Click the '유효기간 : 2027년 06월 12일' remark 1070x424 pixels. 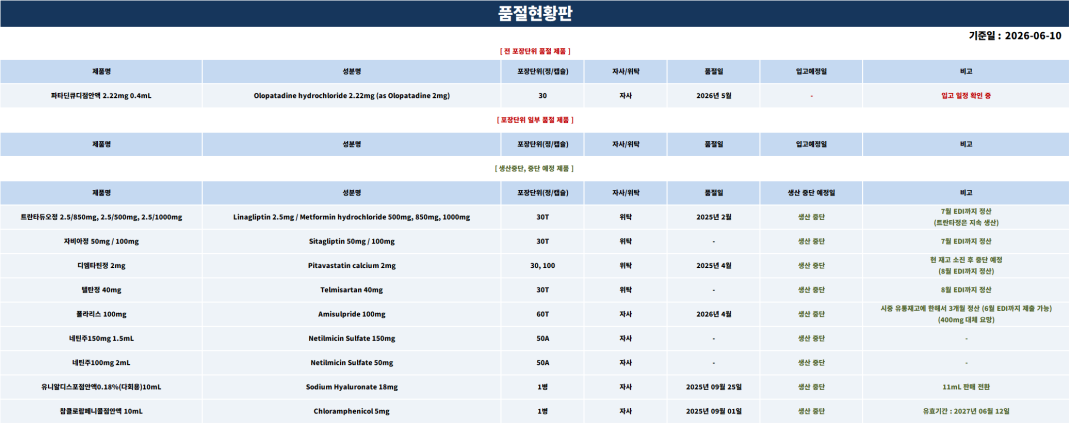click(966, 412)
